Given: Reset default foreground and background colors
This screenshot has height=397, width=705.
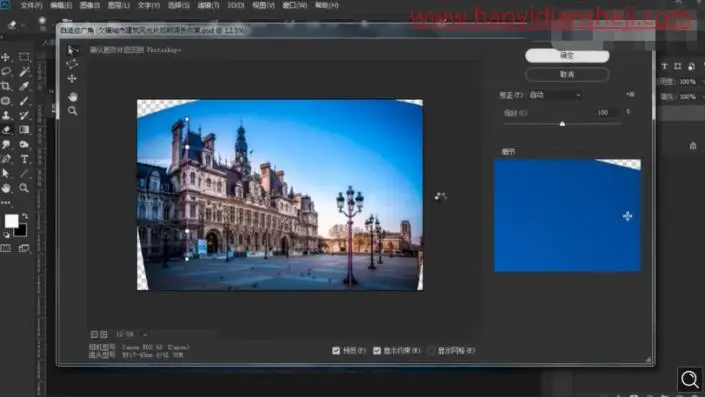Looking at the screenshot, I should click(6, 235).
